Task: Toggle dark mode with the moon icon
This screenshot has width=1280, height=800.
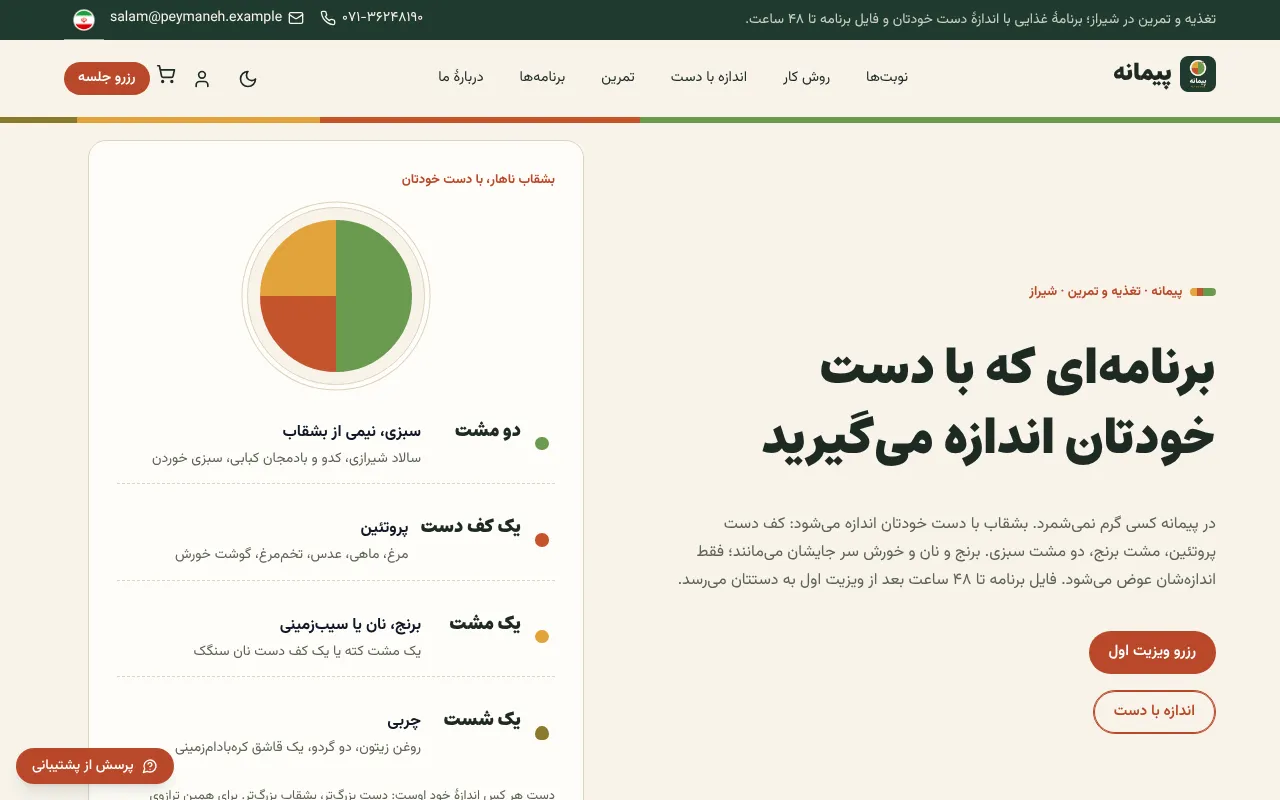Action: point(248,78)
